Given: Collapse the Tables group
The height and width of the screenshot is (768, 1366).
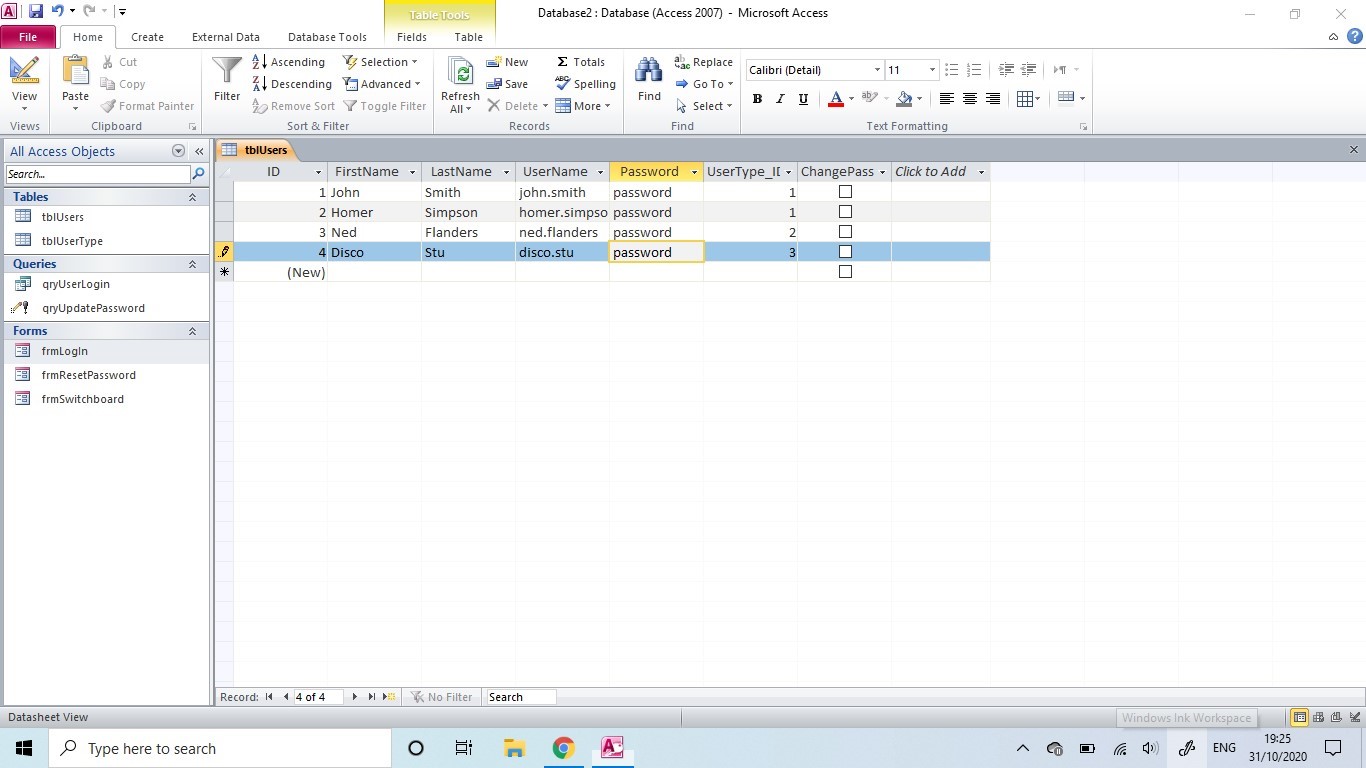Looking at the screenshot, I should point(192,197).
